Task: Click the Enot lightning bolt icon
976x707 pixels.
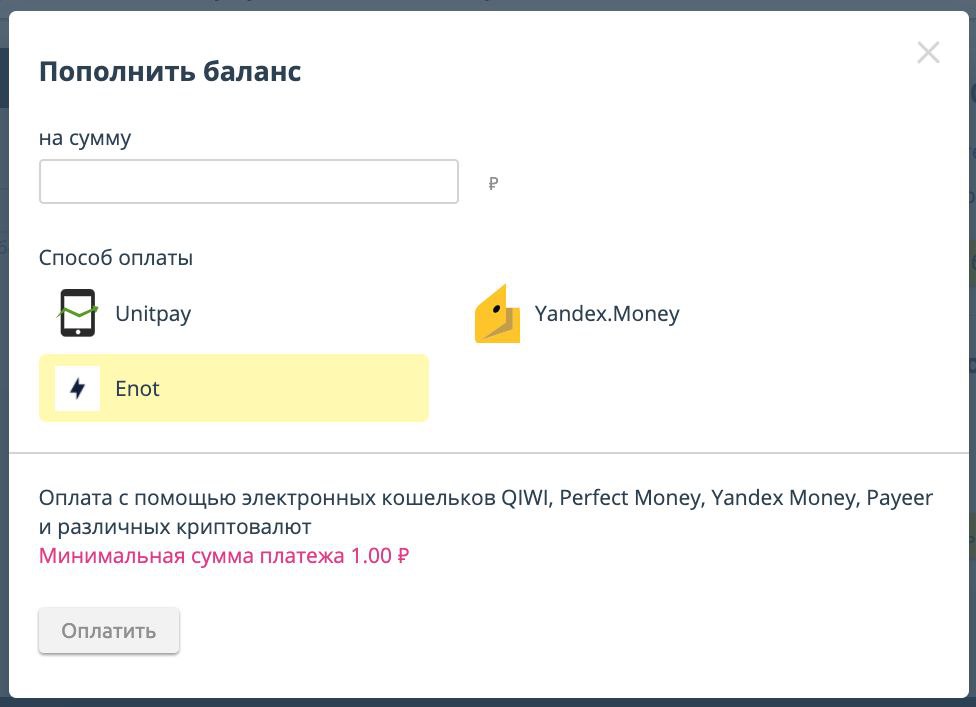Action: [77, 388]
